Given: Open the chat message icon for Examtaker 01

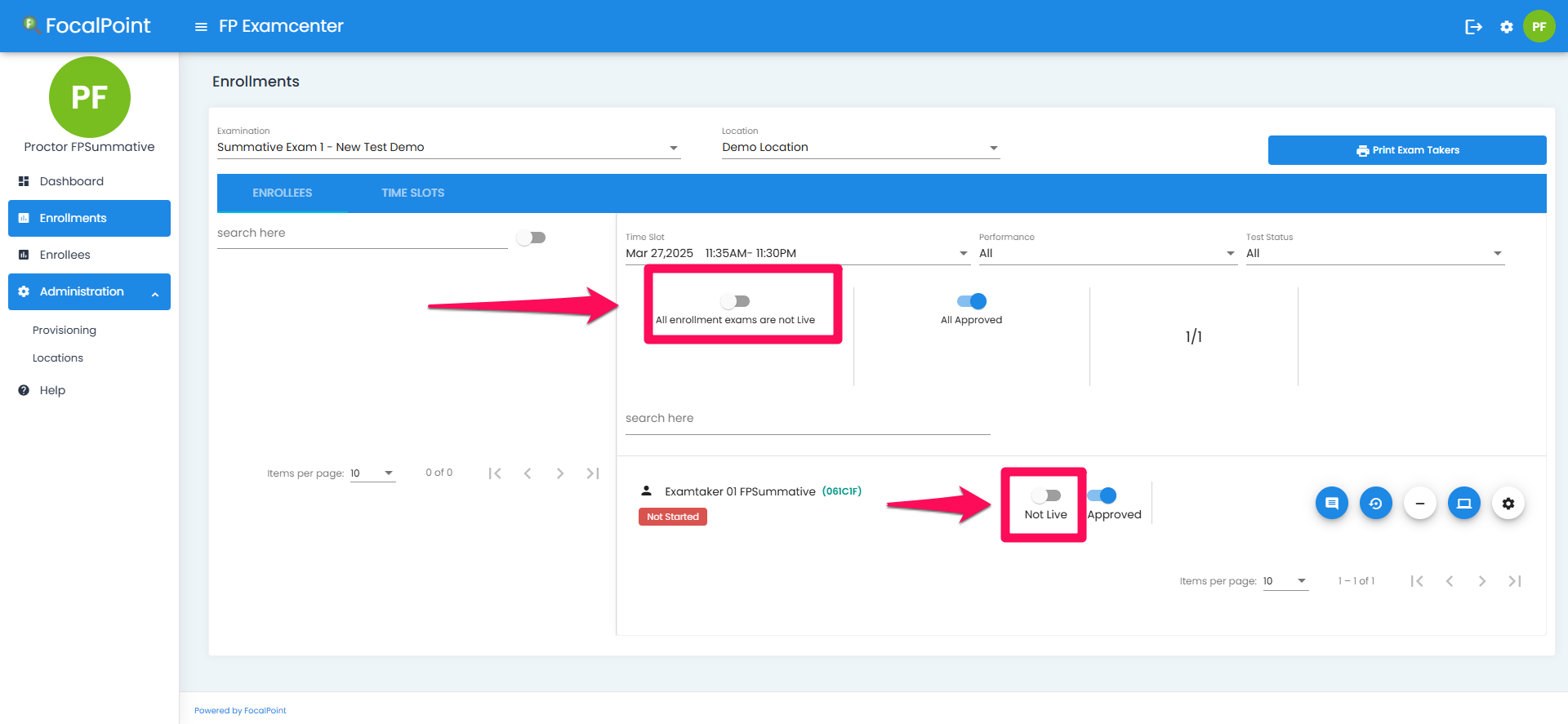Looking at the screenshot, I should (x=1332, y=503).
